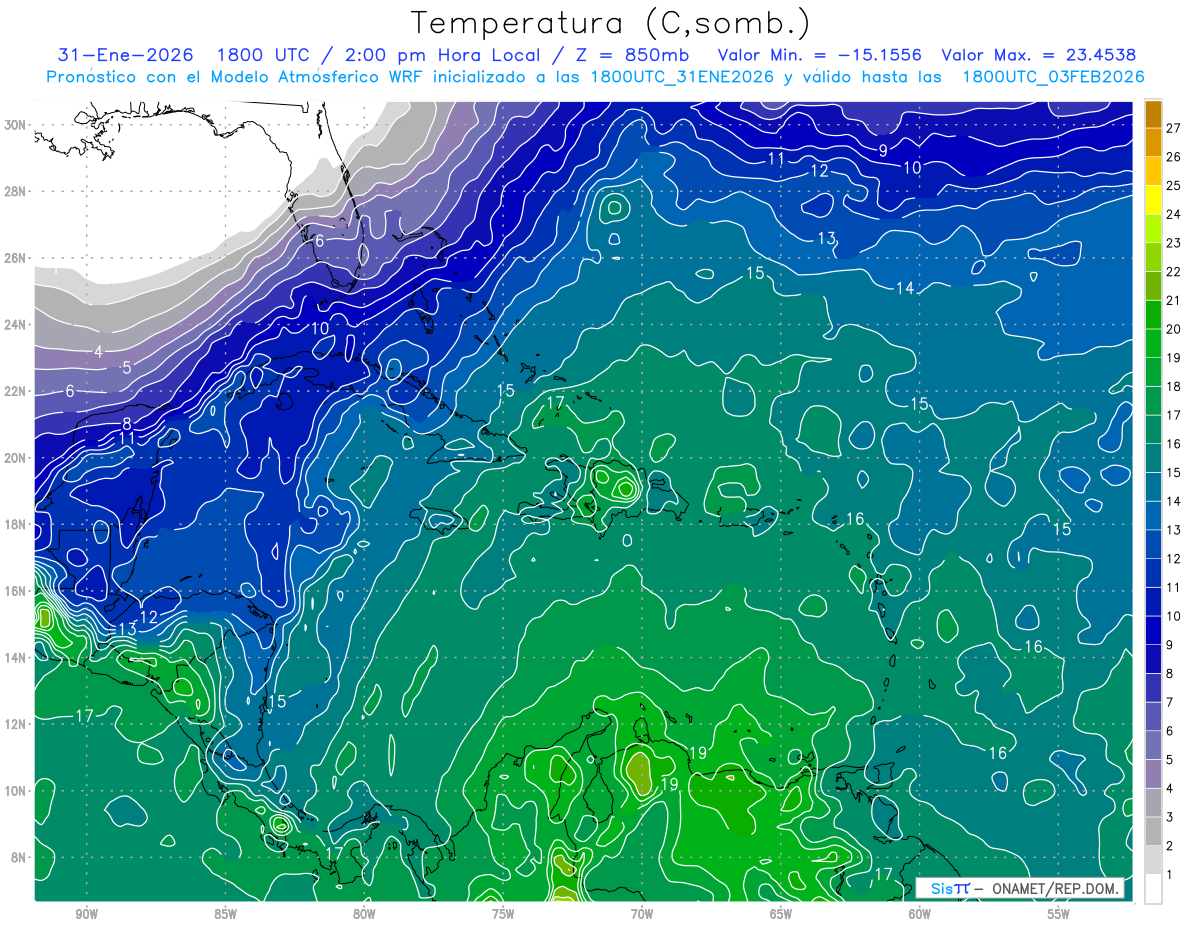
Task: Click the color bar label '27'
Action: tap(1173, 128)
